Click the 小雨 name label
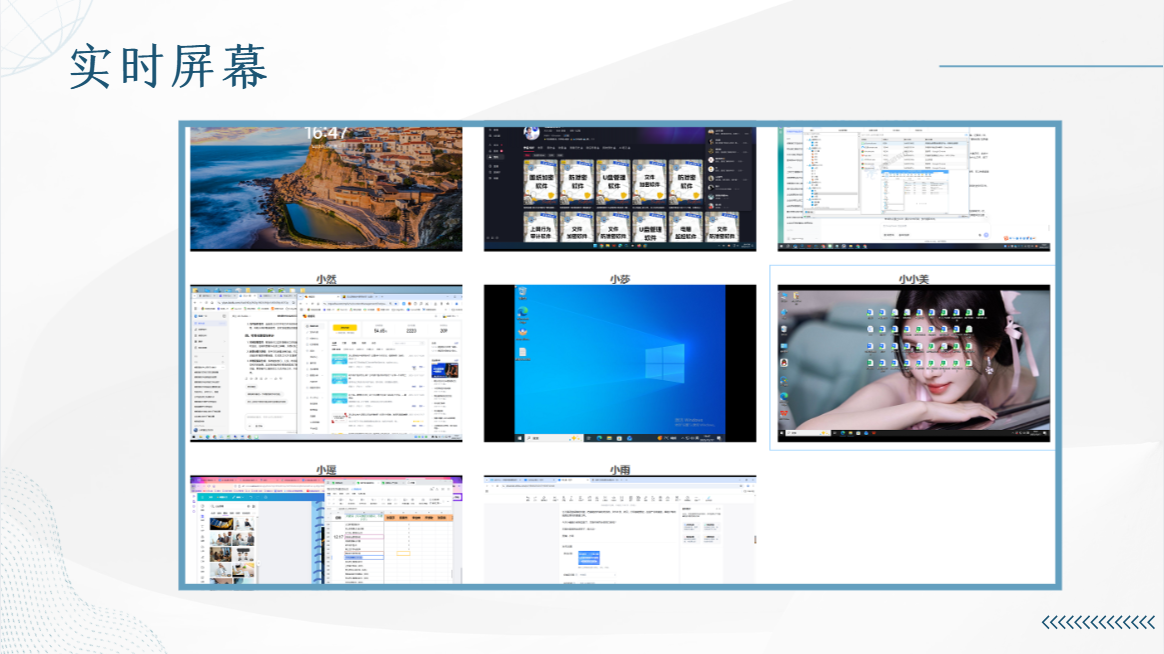The width and height of the screenshot is (1164, 654). (x=620, y=470)
